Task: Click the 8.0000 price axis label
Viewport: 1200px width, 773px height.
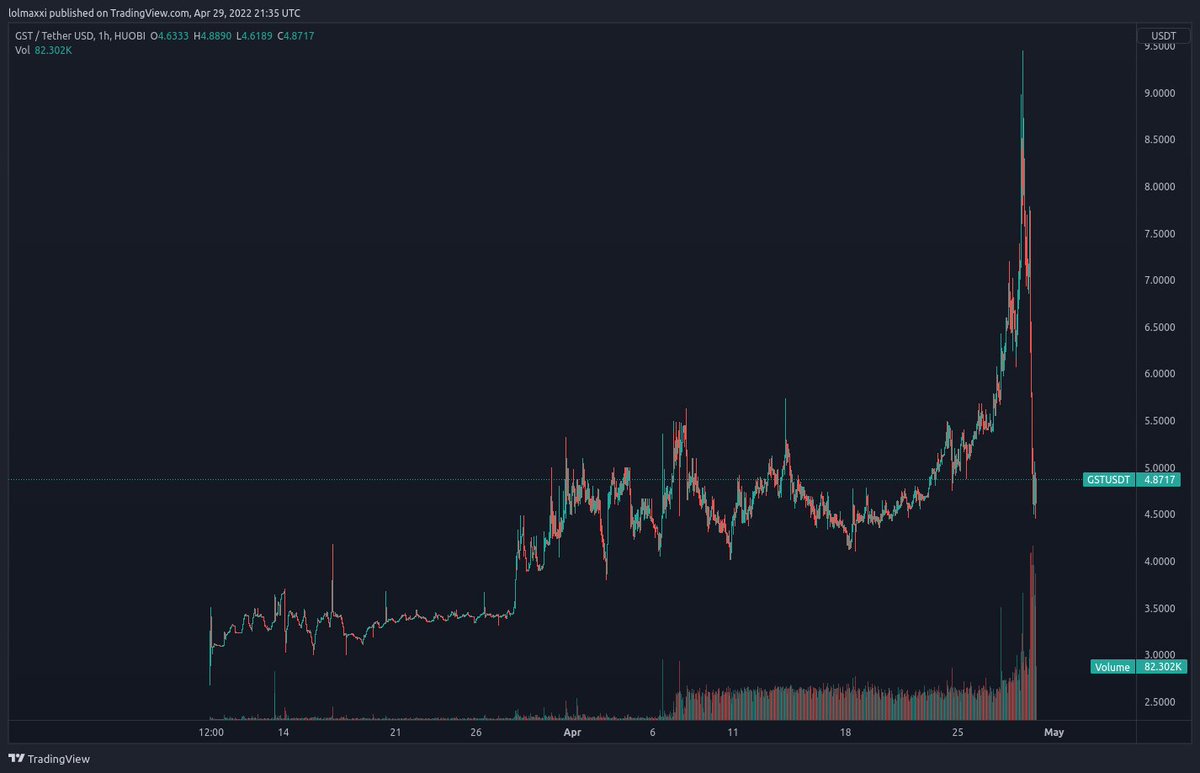Action: point(1159,187)
